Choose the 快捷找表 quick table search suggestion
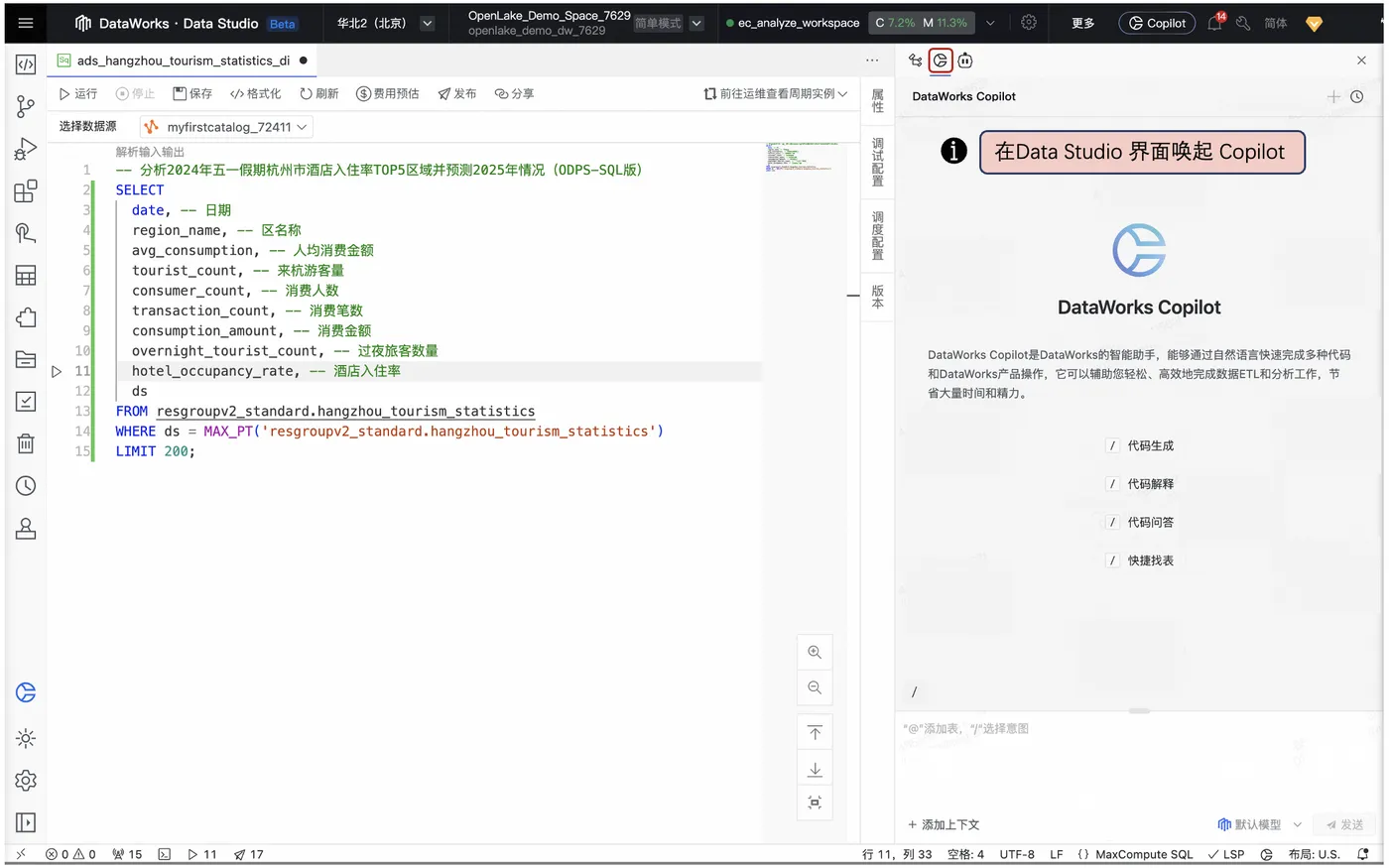Image resolution: width=1389 pixels, height=868 pixels. 1141,560
